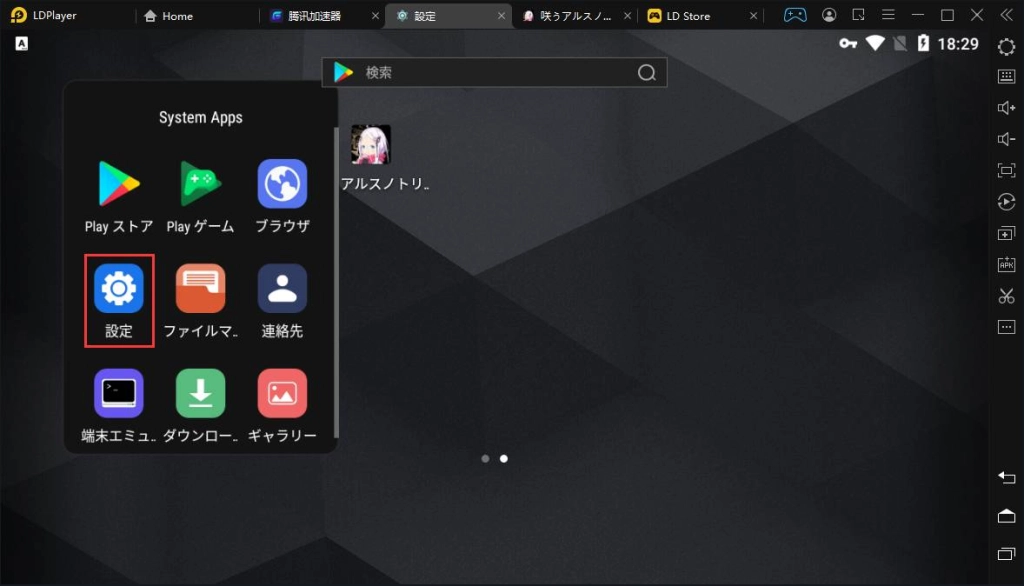Close the 咲うアルスノ... tab

(x=627, y=16)
